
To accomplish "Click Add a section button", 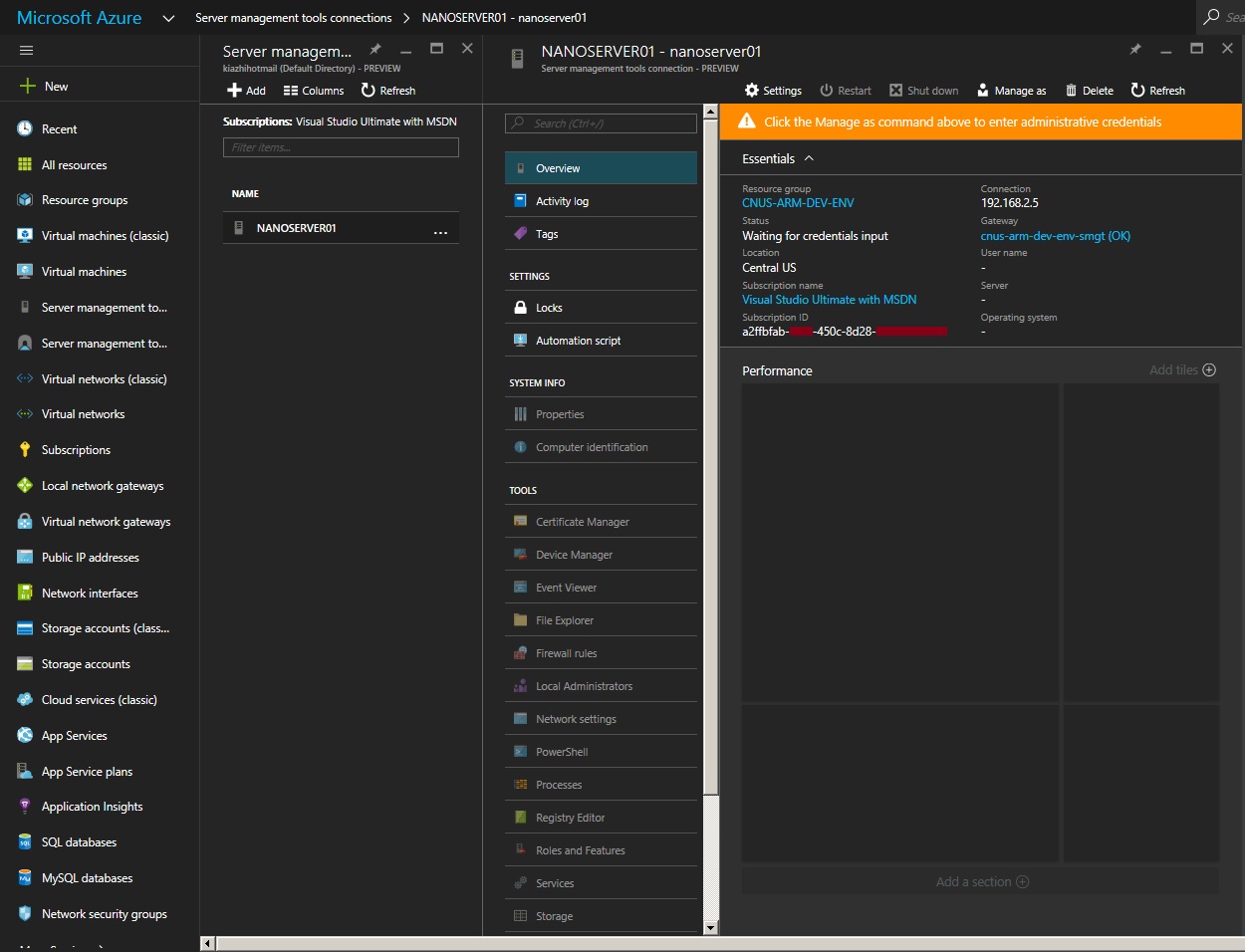I will coord(982,882).
